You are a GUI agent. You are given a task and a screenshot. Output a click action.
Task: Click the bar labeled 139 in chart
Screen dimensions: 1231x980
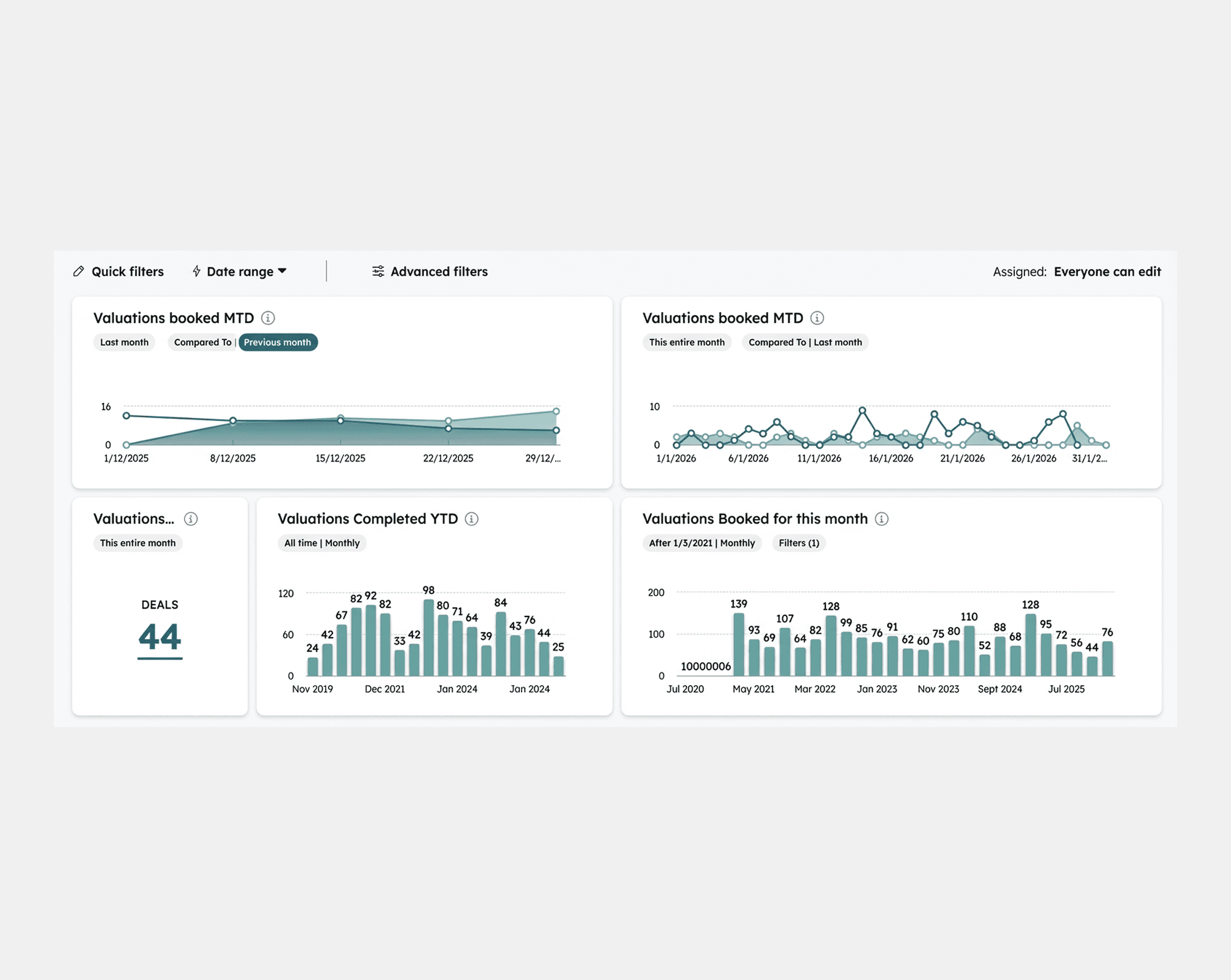[x=738, y=645]
